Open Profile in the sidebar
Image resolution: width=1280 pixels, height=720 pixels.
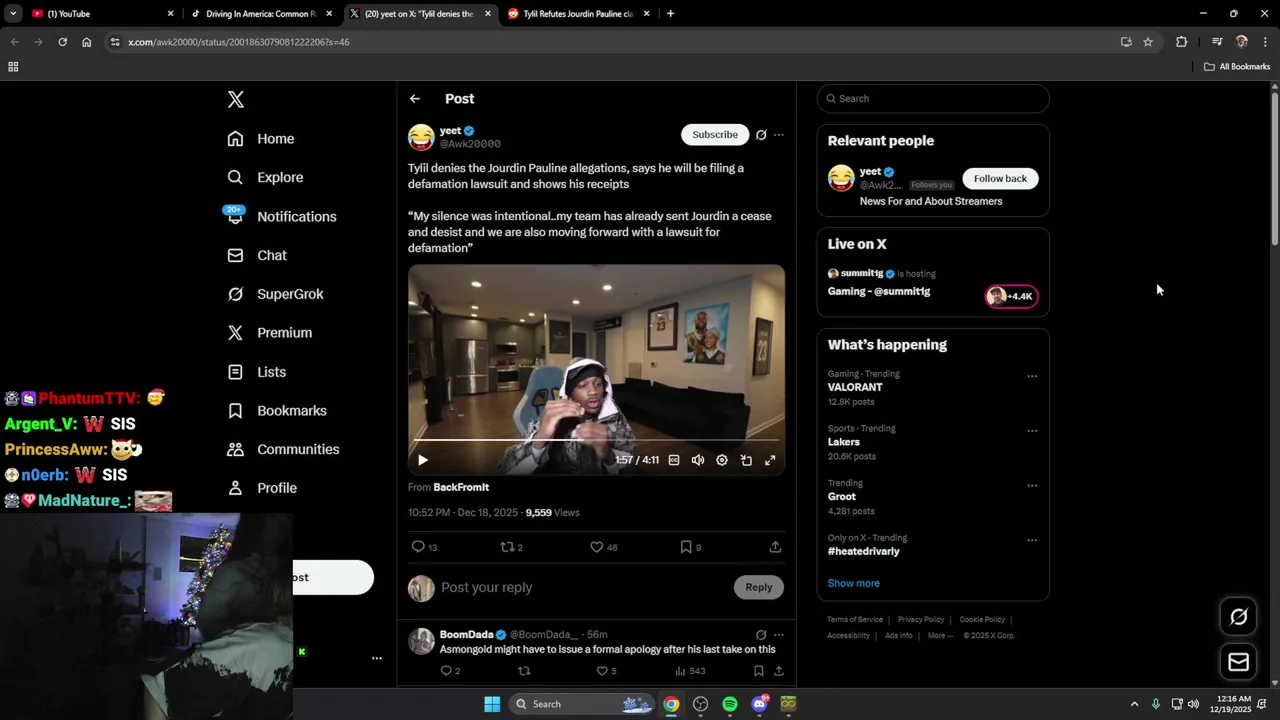(262, 488)
